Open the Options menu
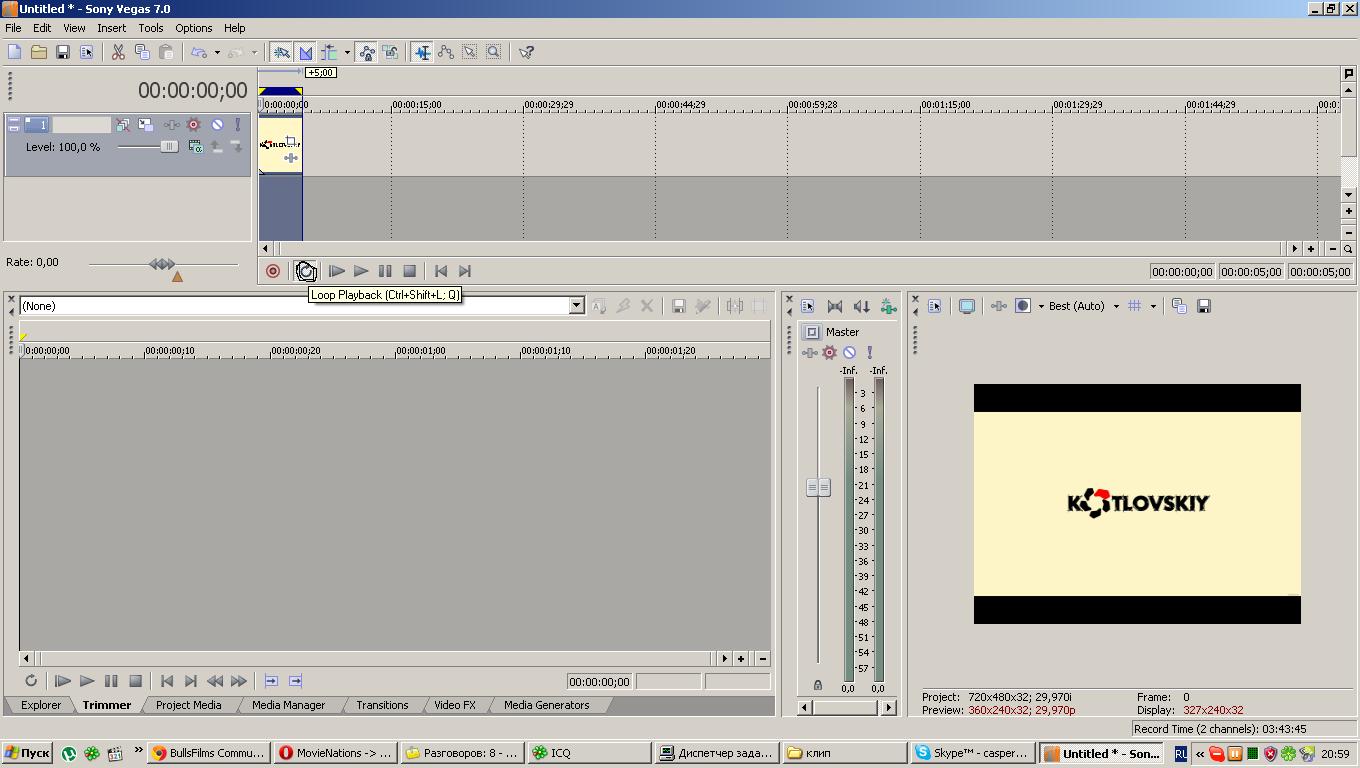 [x=194, y=28]
